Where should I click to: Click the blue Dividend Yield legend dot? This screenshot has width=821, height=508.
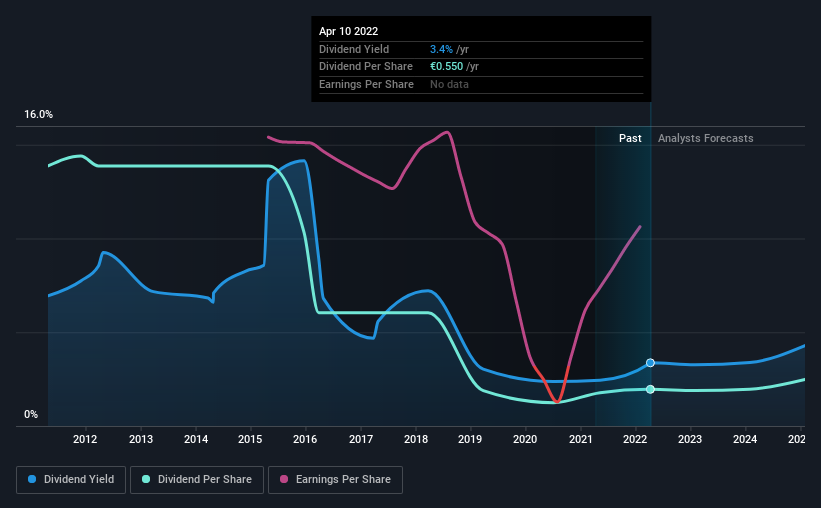tap(32, 479)
